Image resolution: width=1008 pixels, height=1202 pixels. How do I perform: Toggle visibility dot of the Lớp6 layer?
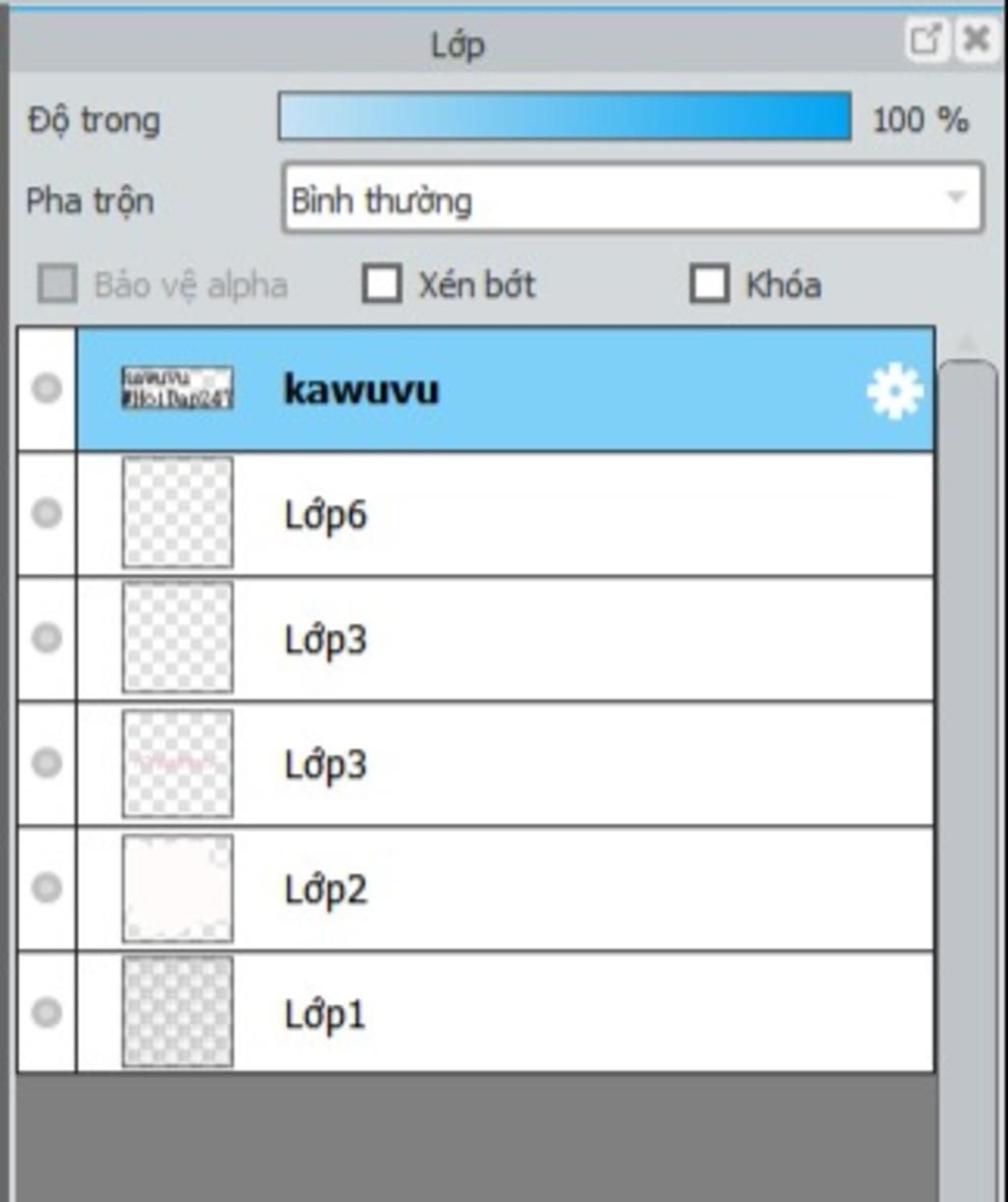click(46, 513)
